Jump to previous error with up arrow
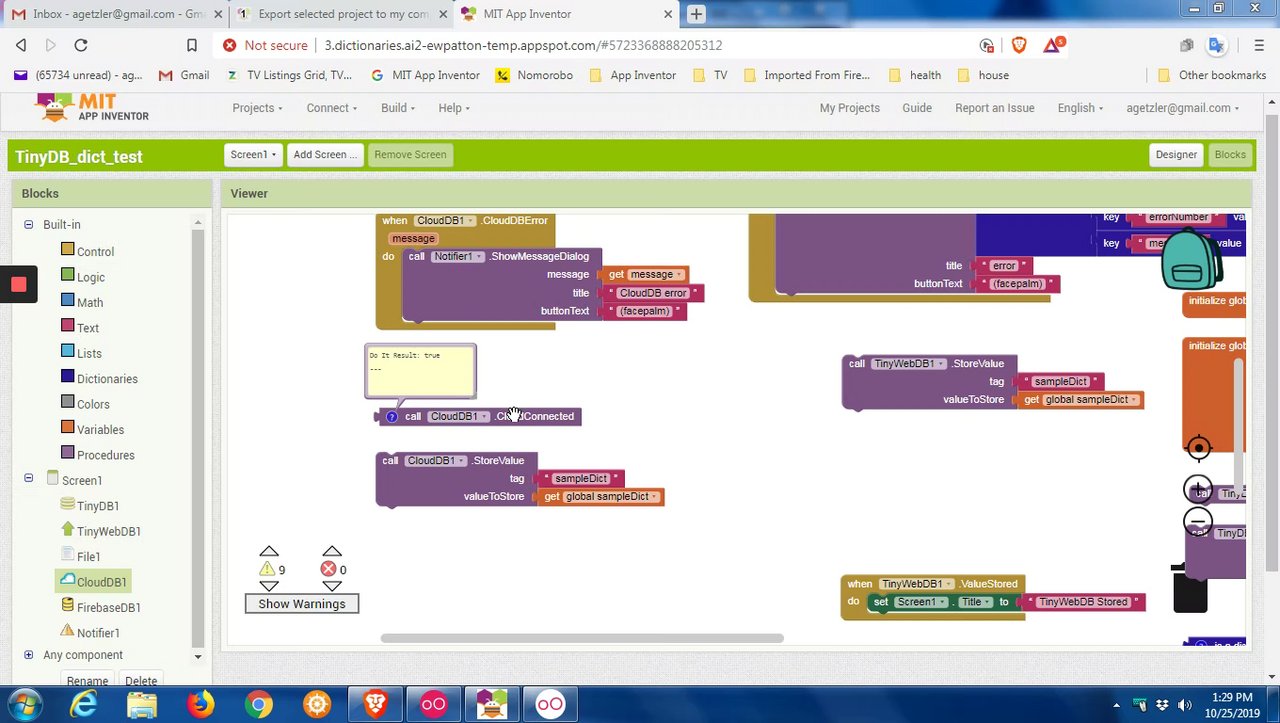This screenshot has height=723, width=1280. (332, 551)
